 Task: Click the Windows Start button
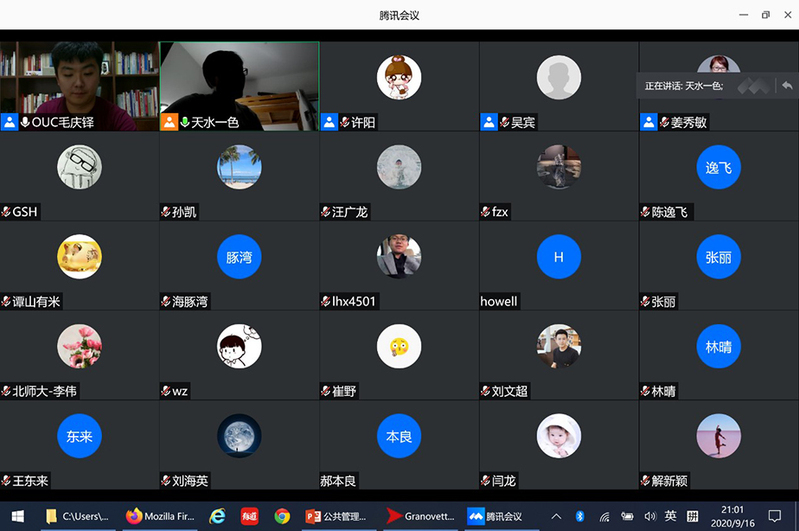17,516
